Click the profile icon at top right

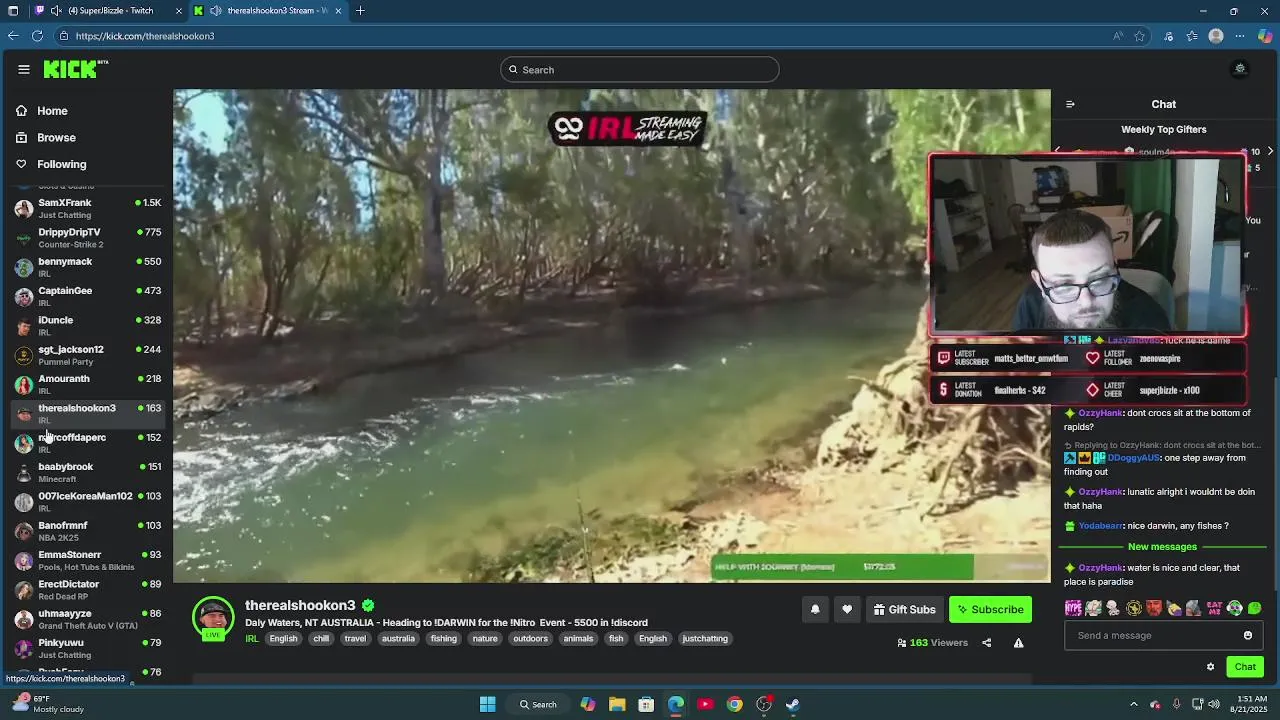click(1240, 69)
